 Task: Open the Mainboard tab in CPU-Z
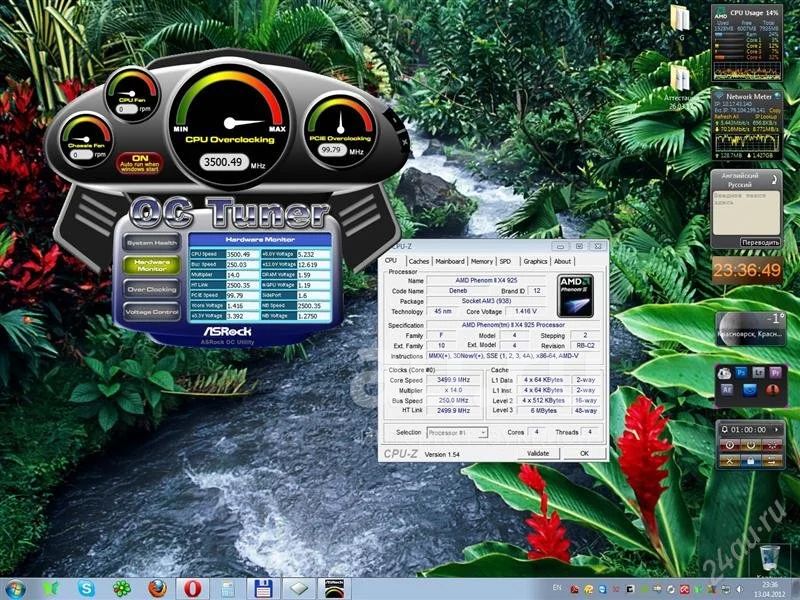[x=449, y=261]
